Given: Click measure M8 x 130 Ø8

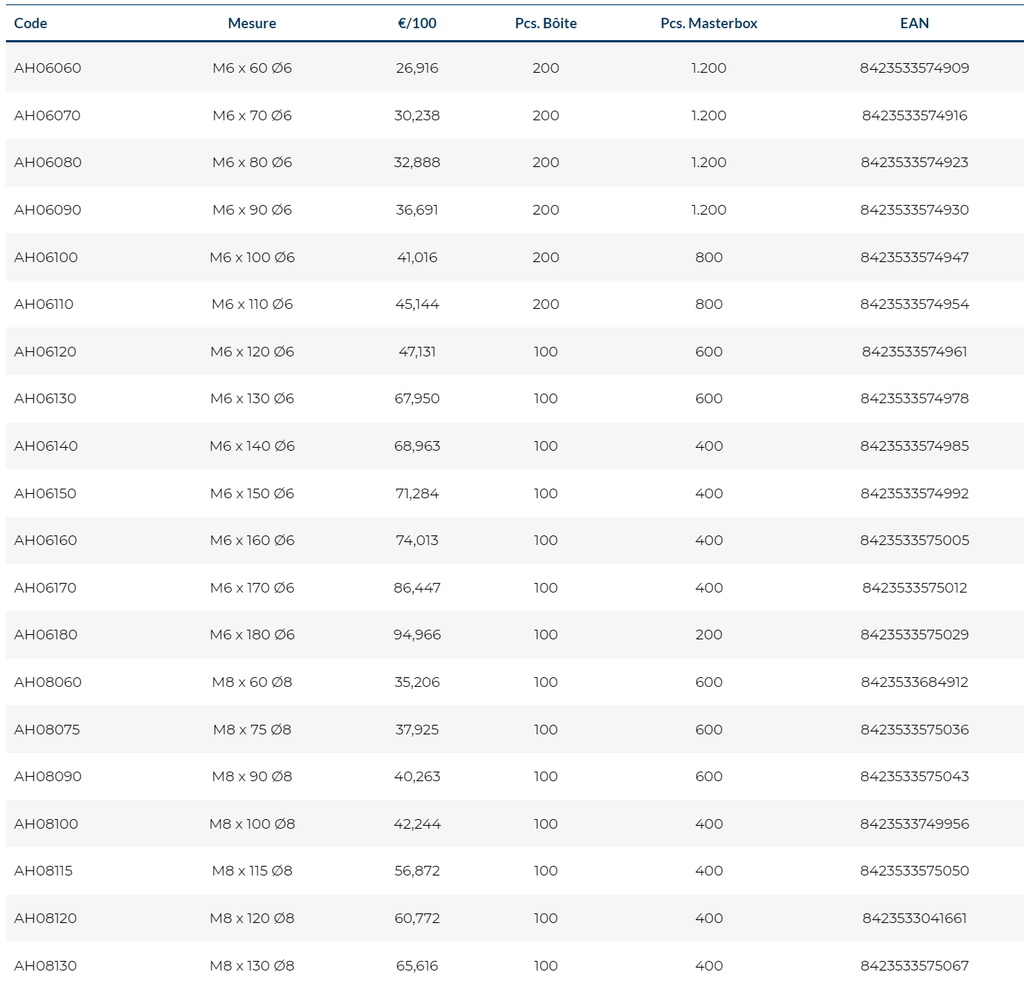Looking at the screenshot, I should coord(252,966).
